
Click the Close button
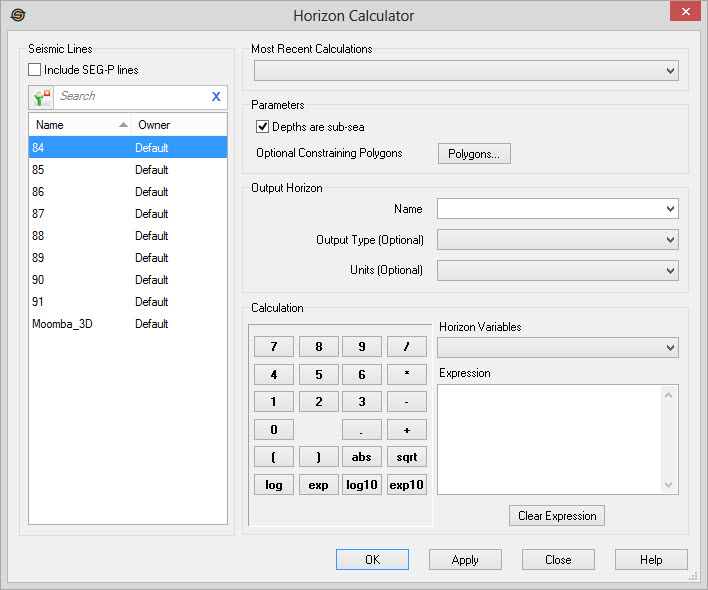pyautogui.click(x=558, y=560)
